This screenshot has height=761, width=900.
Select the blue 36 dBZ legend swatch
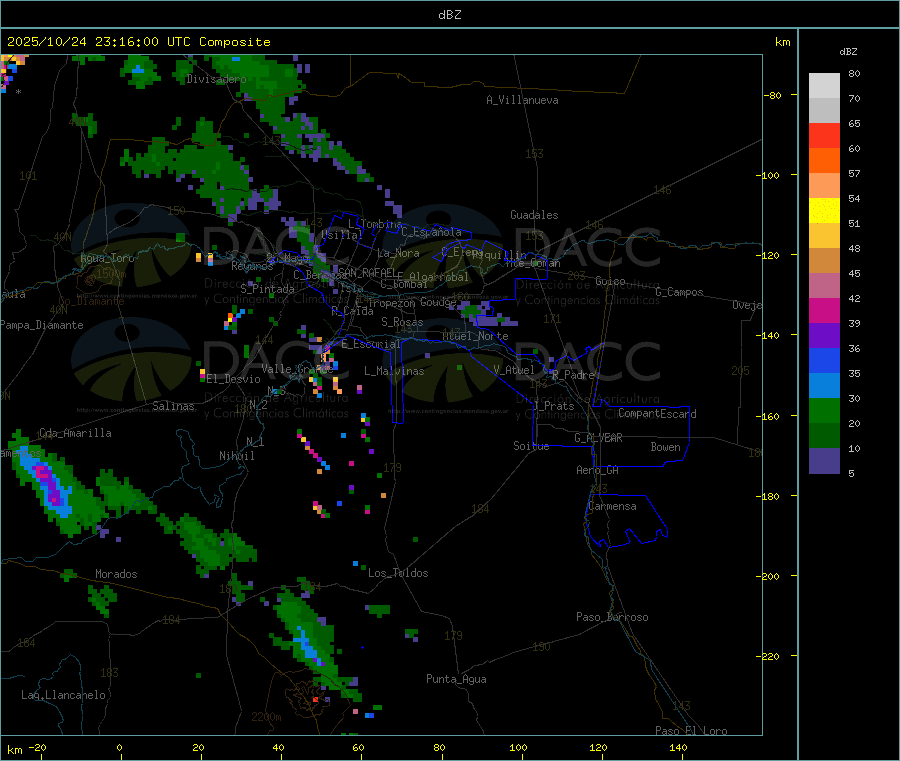824,360
